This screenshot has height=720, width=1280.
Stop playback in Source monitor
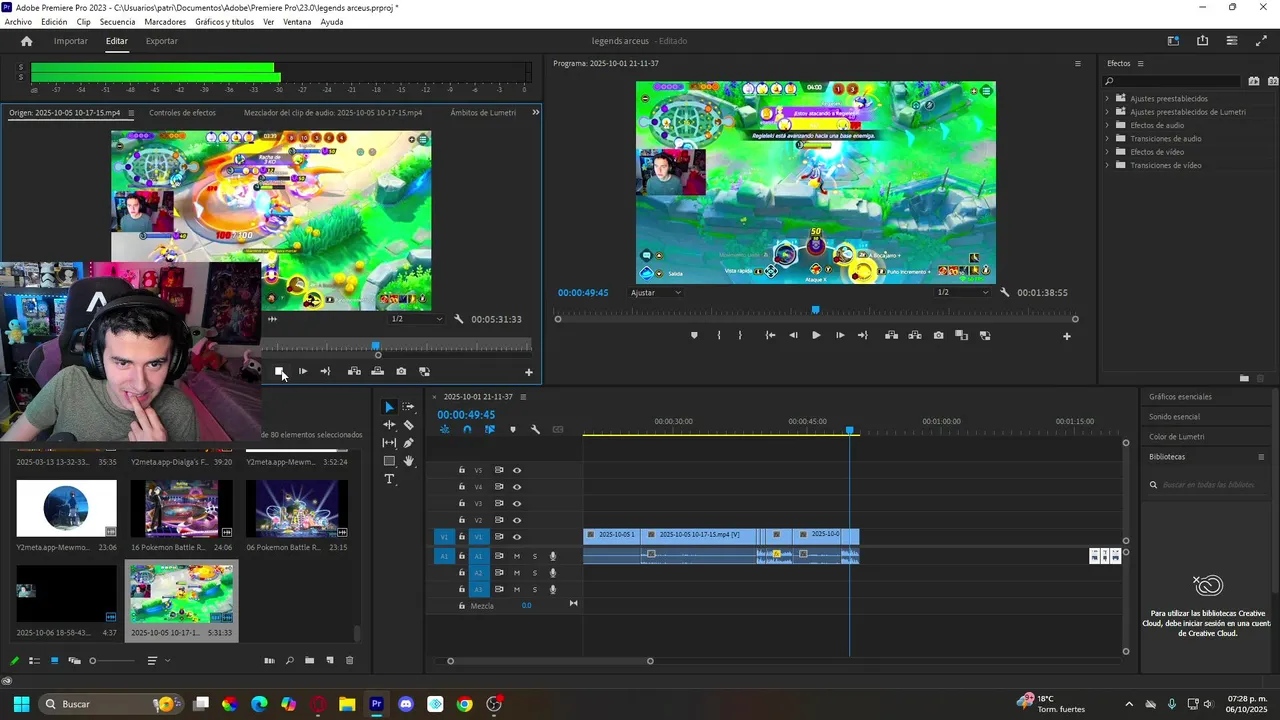(x=280, y=371)
